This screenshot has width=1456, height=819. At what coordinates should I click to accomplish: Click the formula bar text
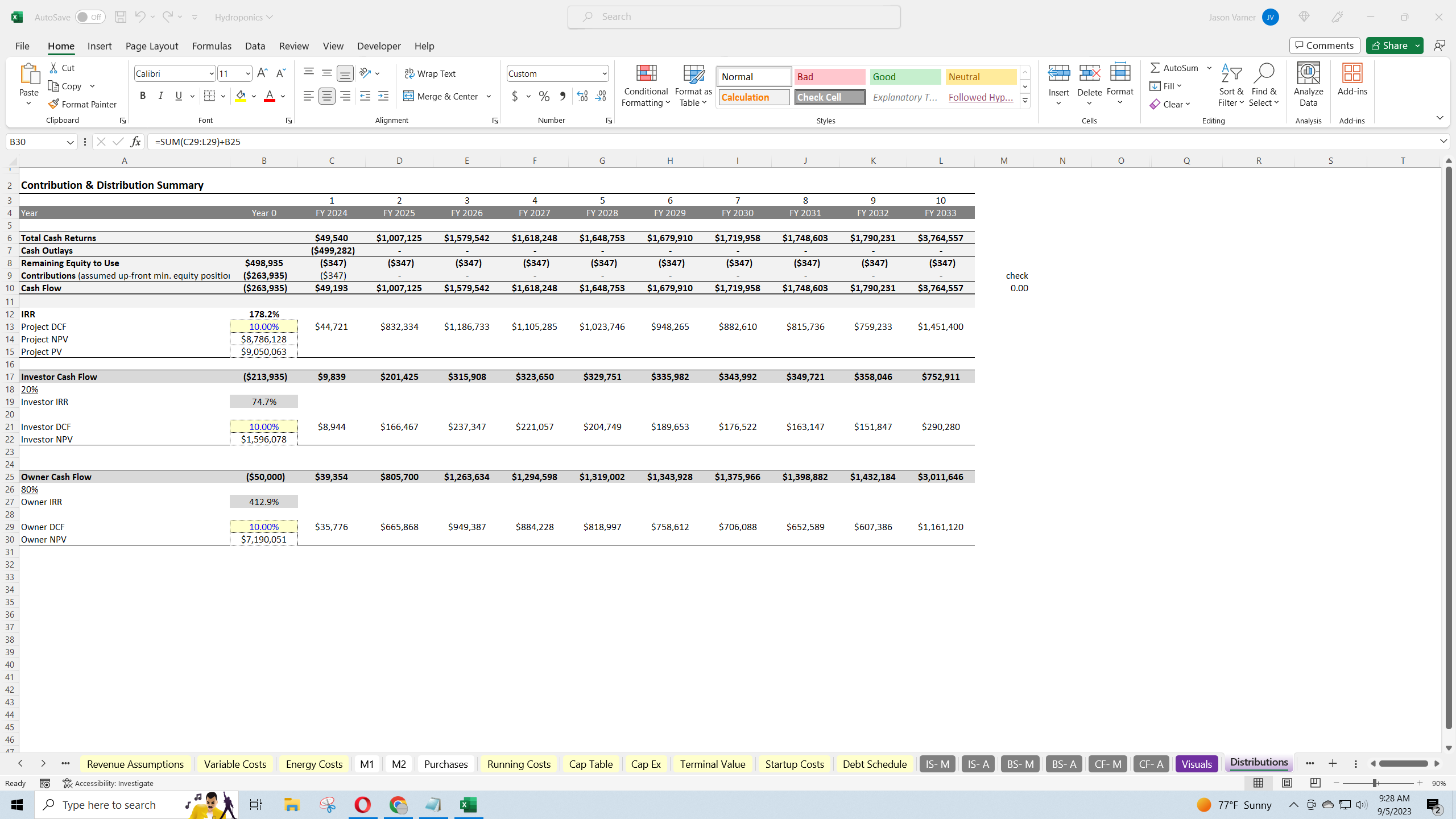coord(197,142)
